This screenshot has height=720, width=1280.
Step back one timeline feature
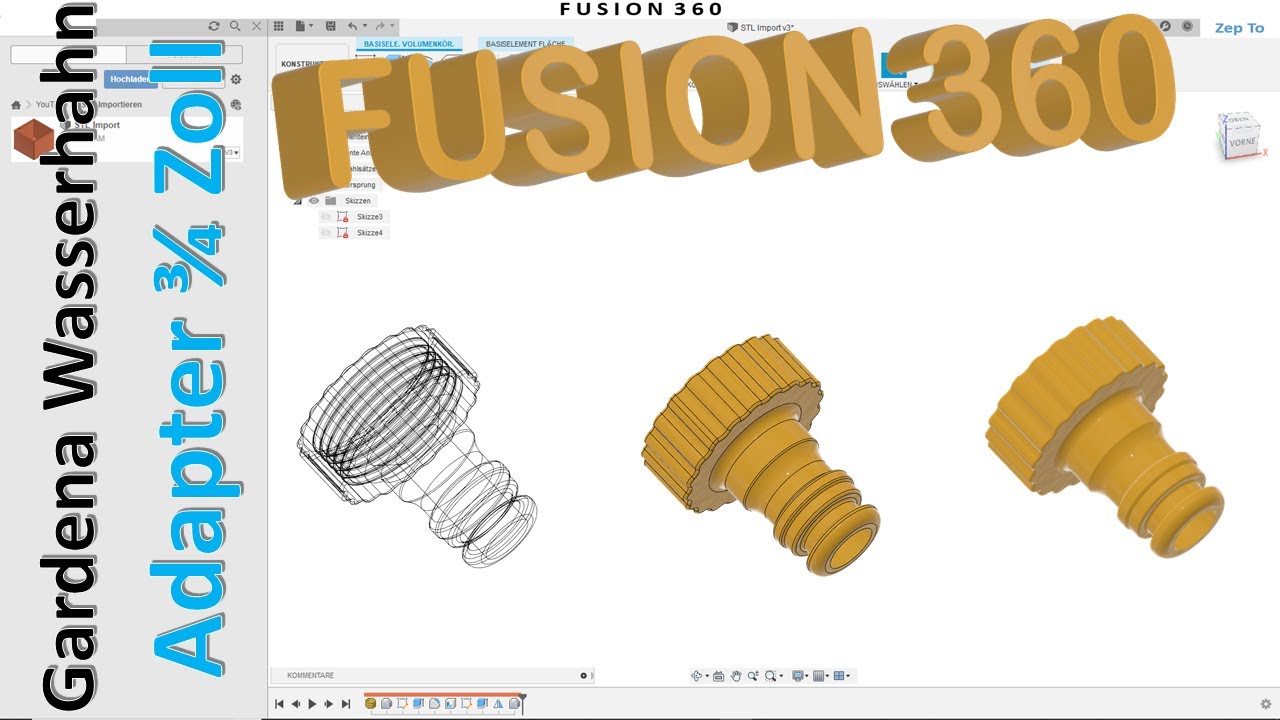295,704
